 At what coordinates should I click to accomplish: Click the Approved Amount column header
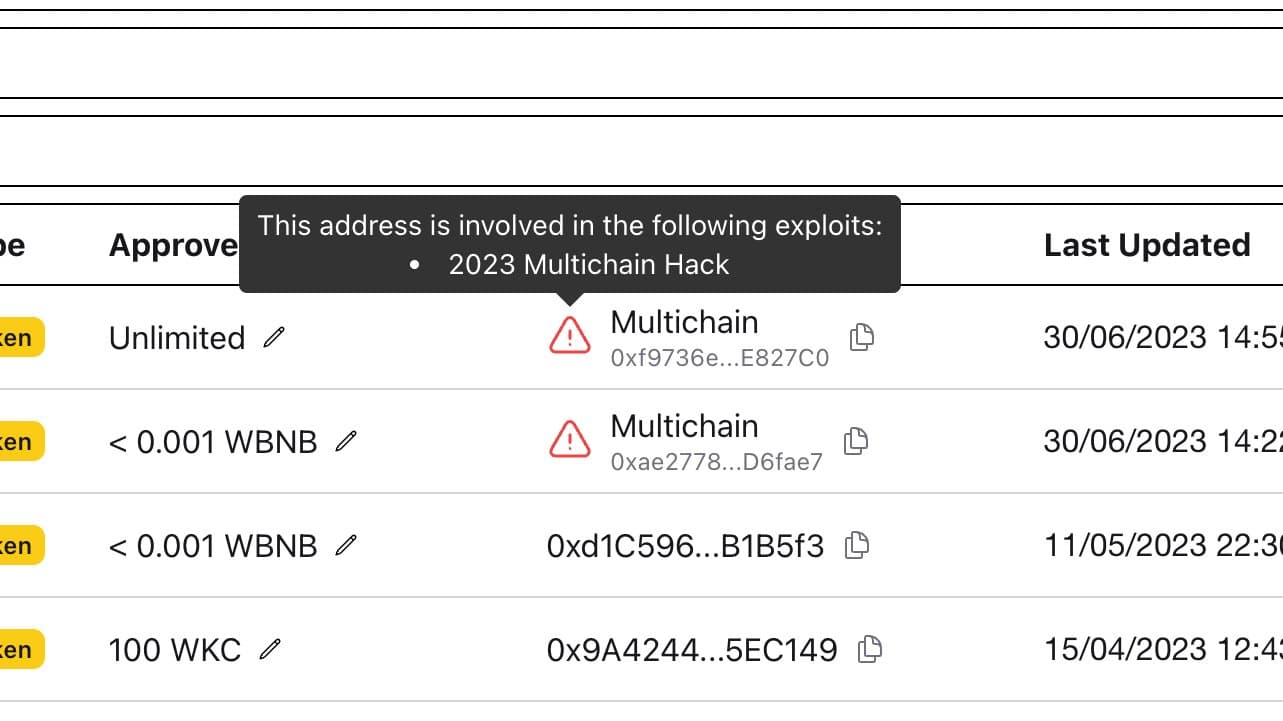tap(175, 244)
